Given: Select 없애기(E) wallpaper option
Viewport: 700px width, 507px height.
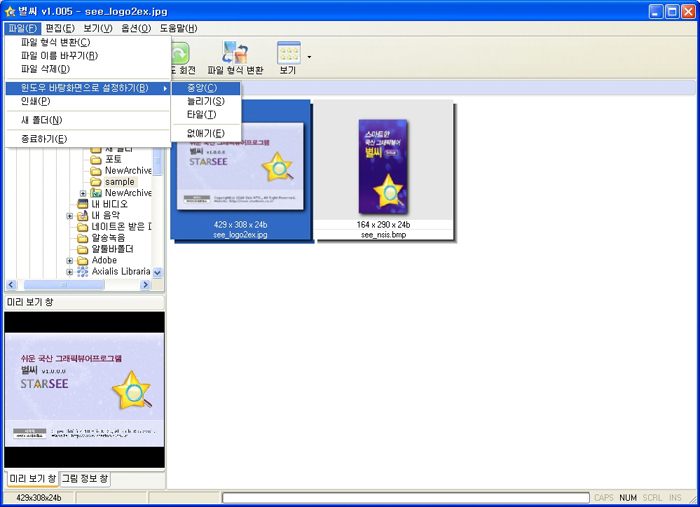Looking at the screenshot, I should 206,133.
